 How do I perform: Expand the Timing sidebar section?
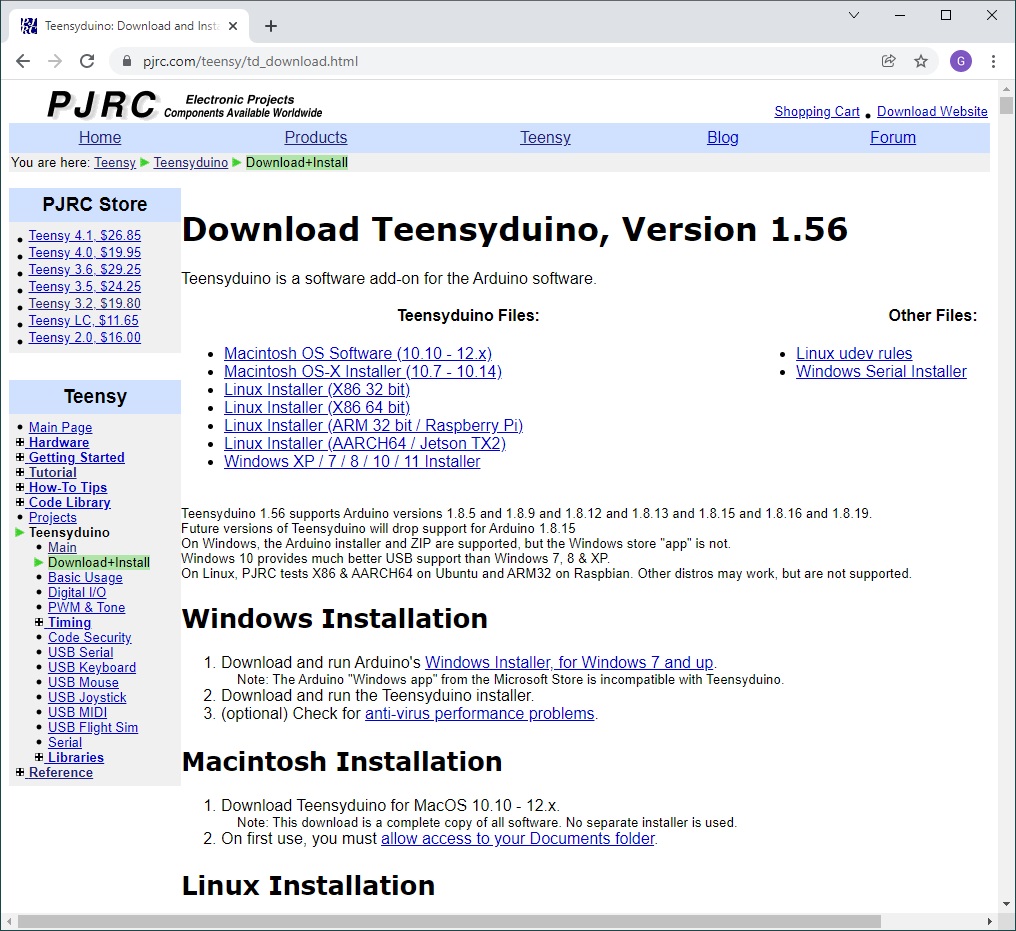[39, 622]
